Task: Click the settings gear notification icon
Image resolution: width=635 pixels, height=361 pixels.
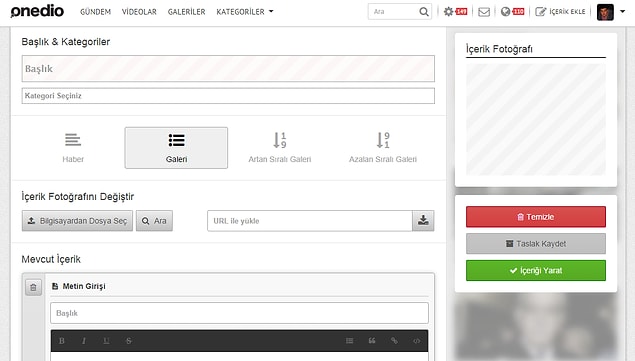Action: (448, 12)
